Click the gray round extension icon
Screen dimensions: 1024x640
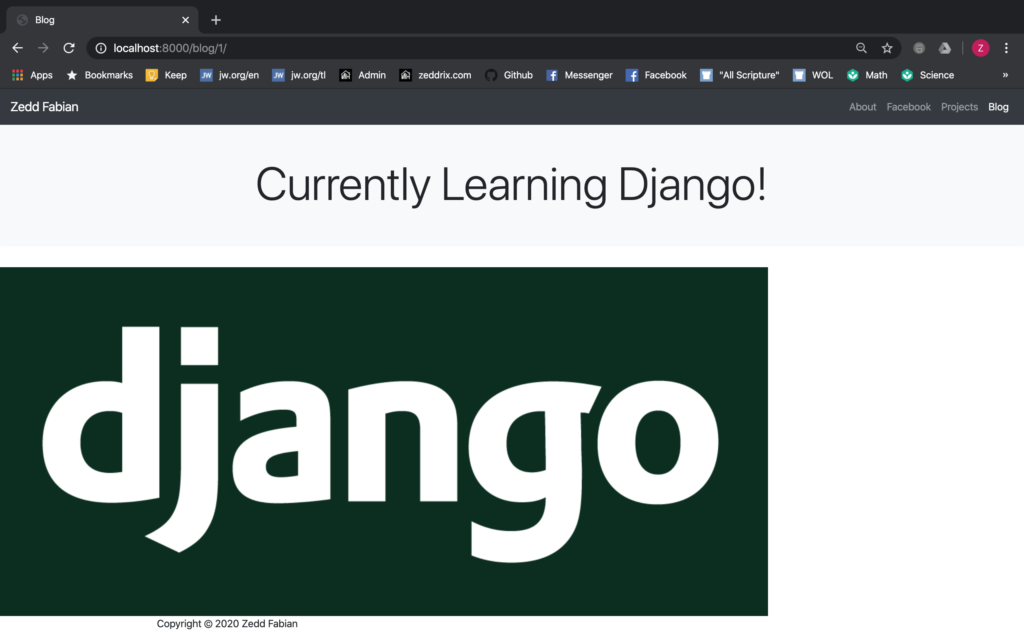pos(919,48)
